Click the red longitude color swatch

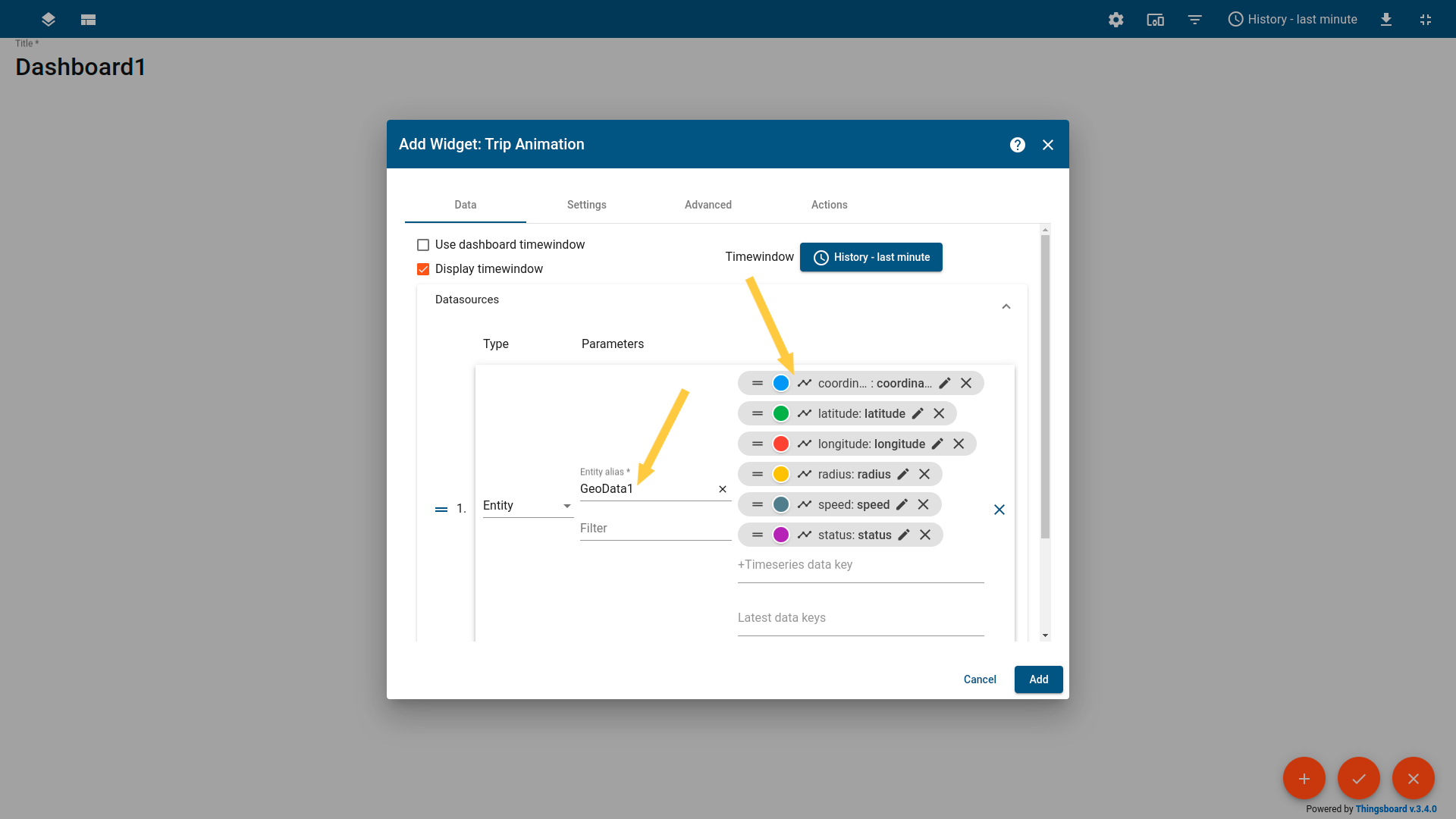(x=780, y=444)
